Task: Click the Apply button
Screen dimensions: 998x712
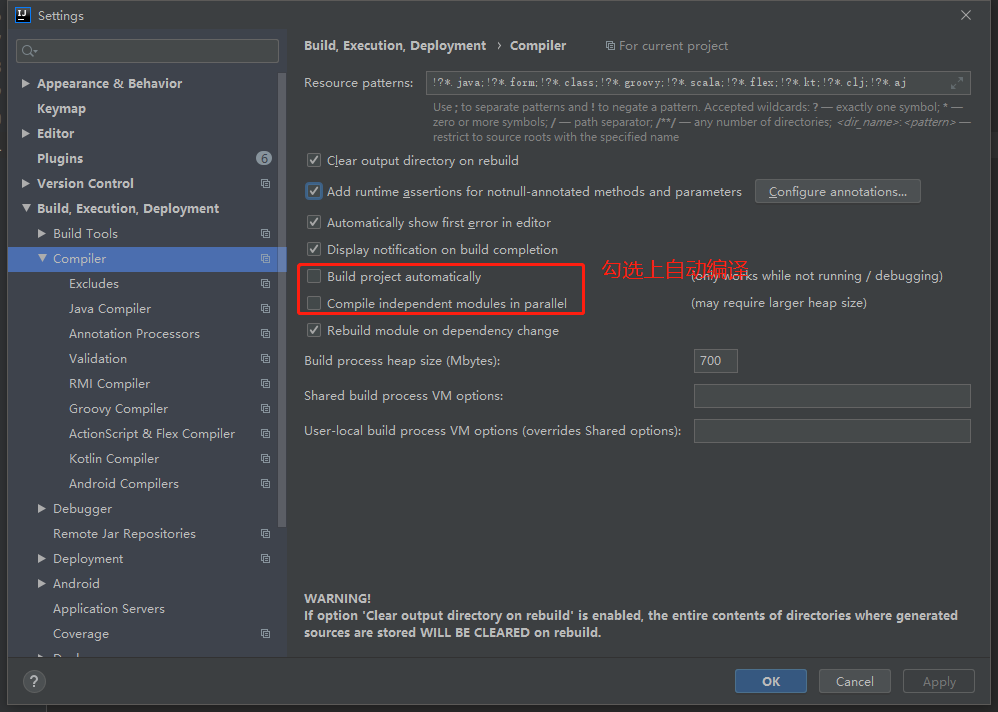Action: coord(939,681)
